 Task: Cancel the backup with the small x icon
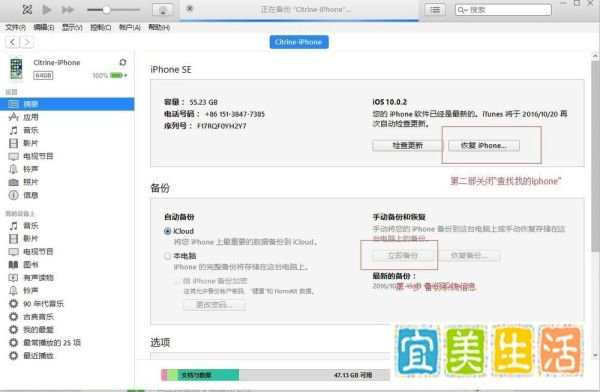click(190, 8)
